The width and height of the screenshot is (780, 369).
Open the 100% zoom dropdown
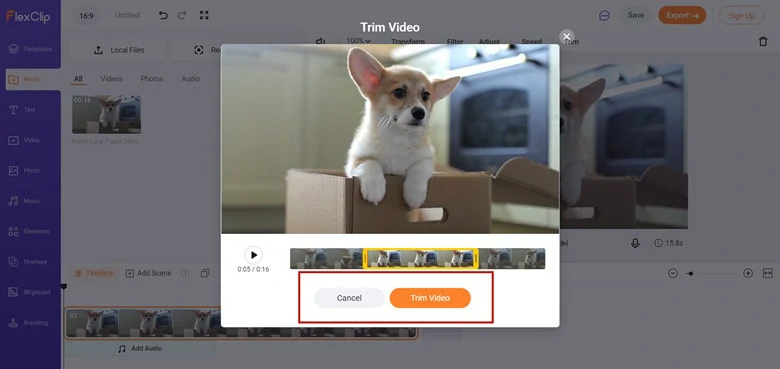click(x=358, y=41)
